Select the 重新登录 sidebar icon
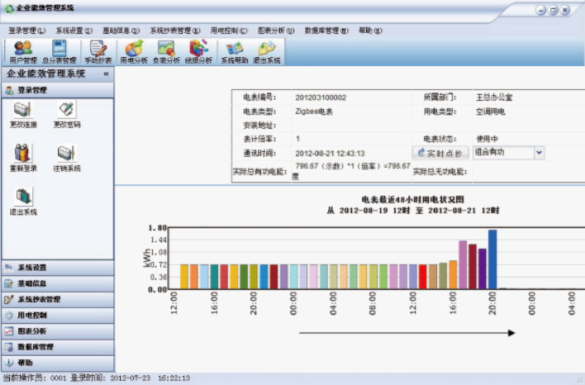Screen dimensions: 585x385 (x=23, y=158)
